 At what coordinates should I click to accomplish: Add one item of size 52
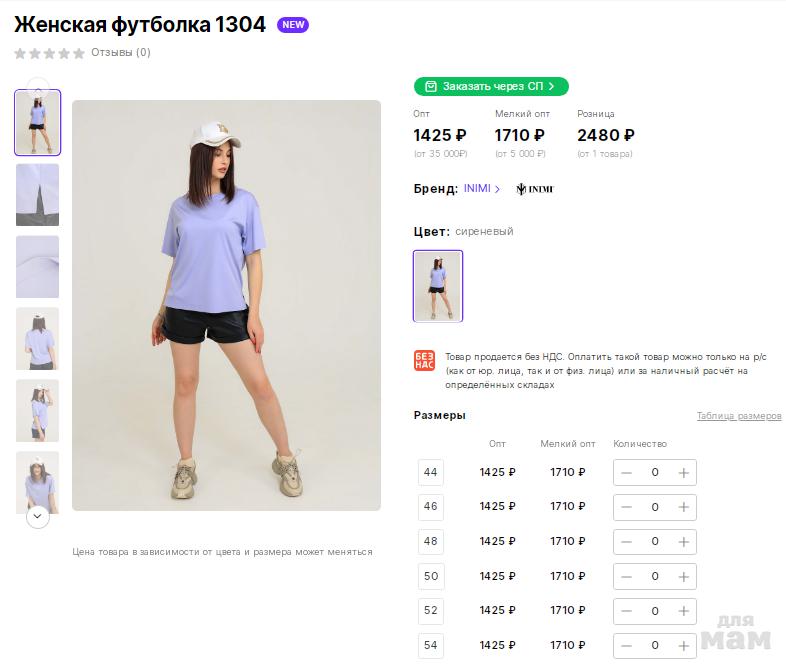684,611
